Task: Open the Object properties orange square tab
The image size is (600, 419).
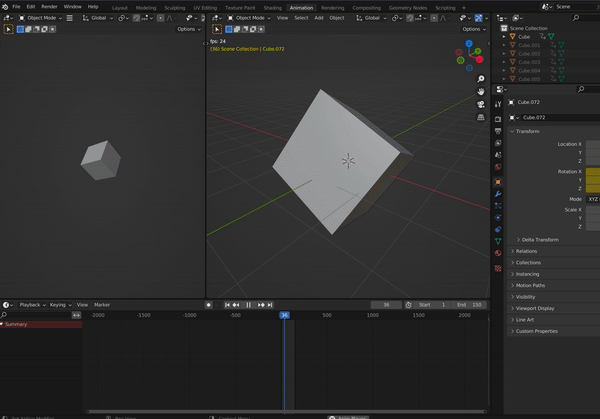Action: (498, 181)
